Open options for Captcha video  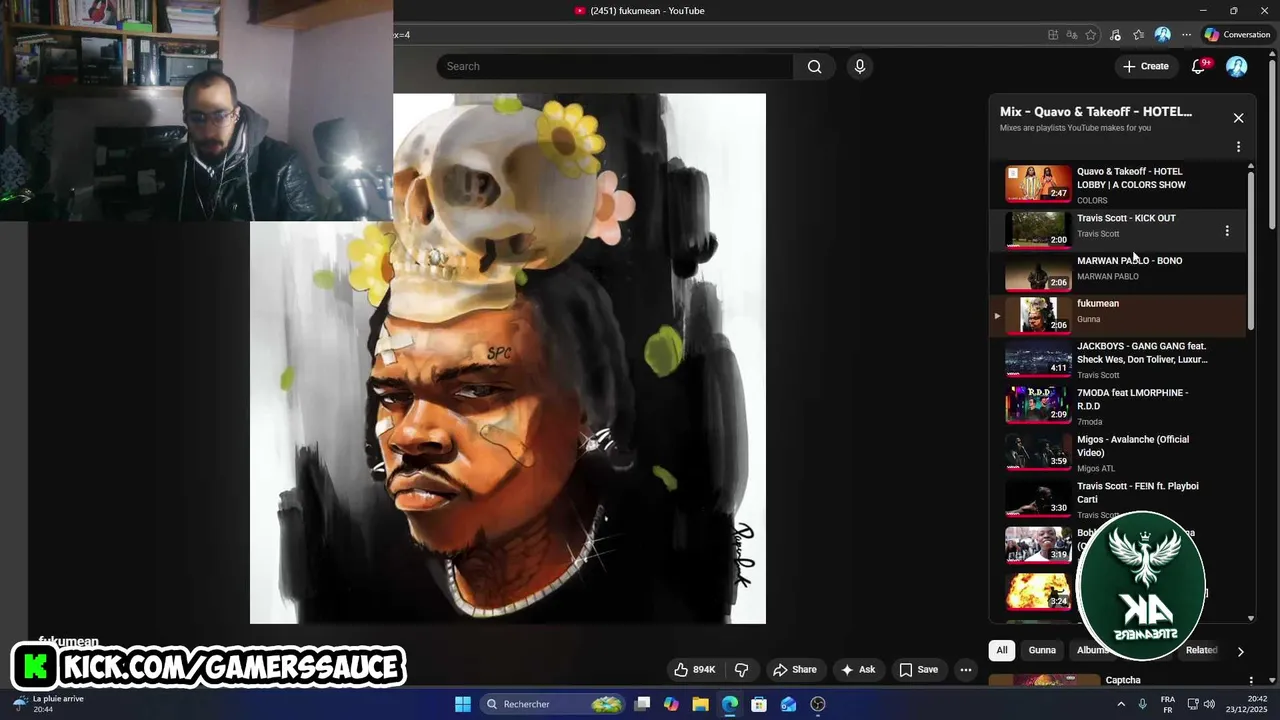click(x=1251, y=680)
